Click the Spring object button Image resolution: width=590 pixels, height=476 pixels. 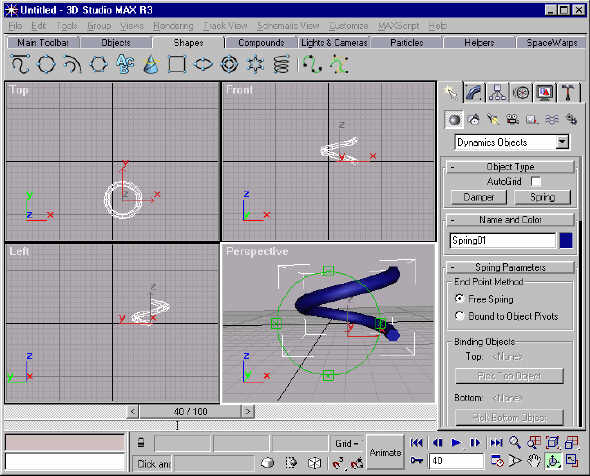(x=542, y=197)
